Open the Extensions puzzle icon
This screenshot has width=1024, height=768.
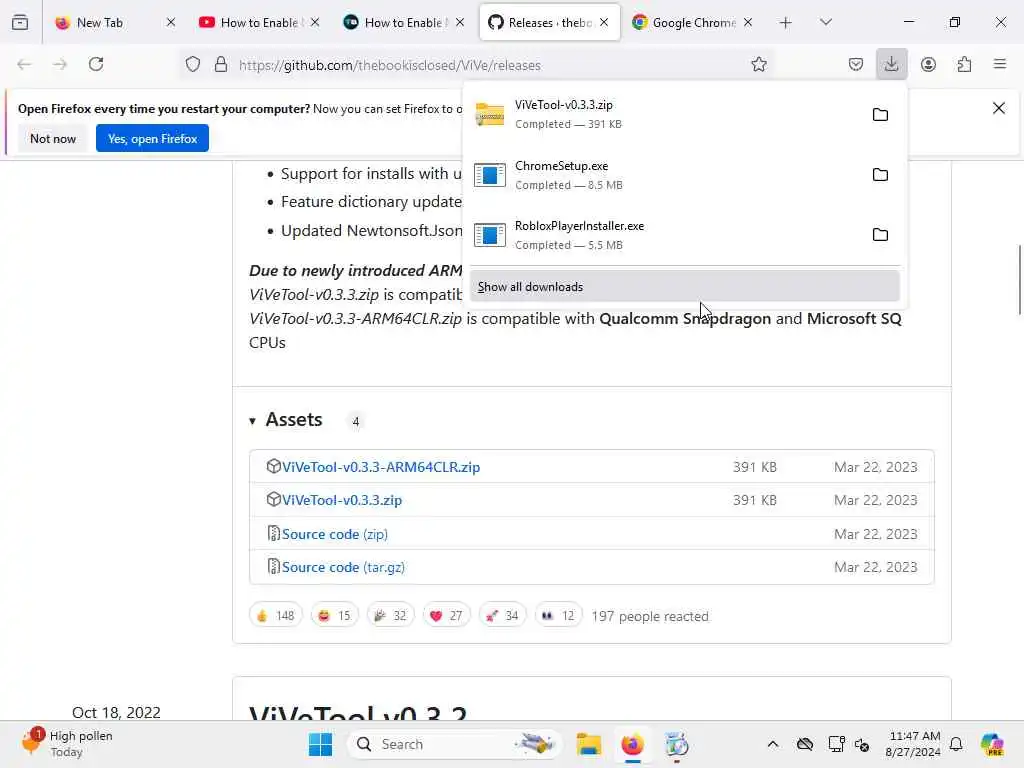click(964, 64)
